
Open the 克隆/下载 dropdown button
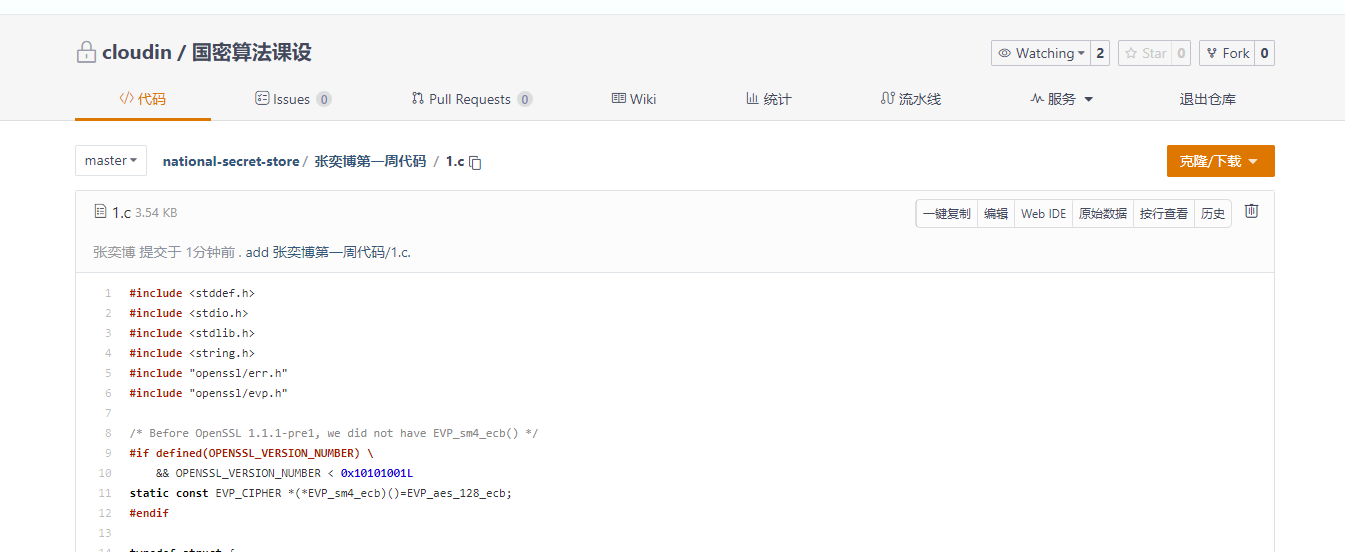[x=1220, y=161]
